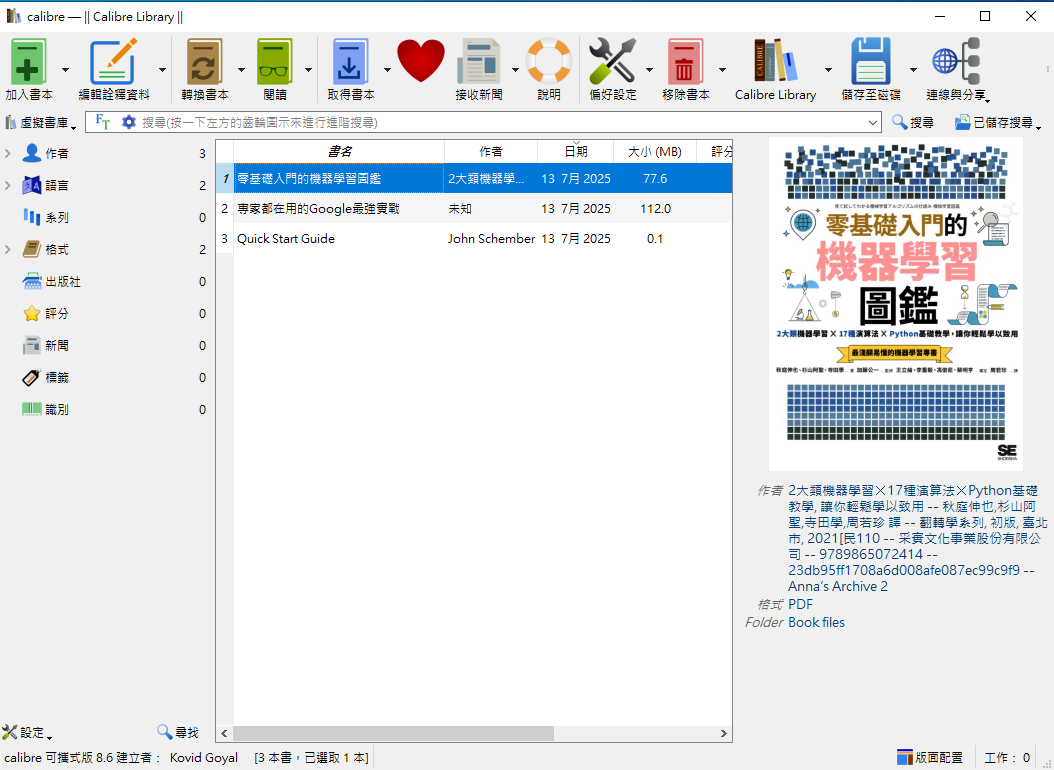Screen dimensions: 1054x770
Task: Sort by 作者 column header
Action: 491,151
